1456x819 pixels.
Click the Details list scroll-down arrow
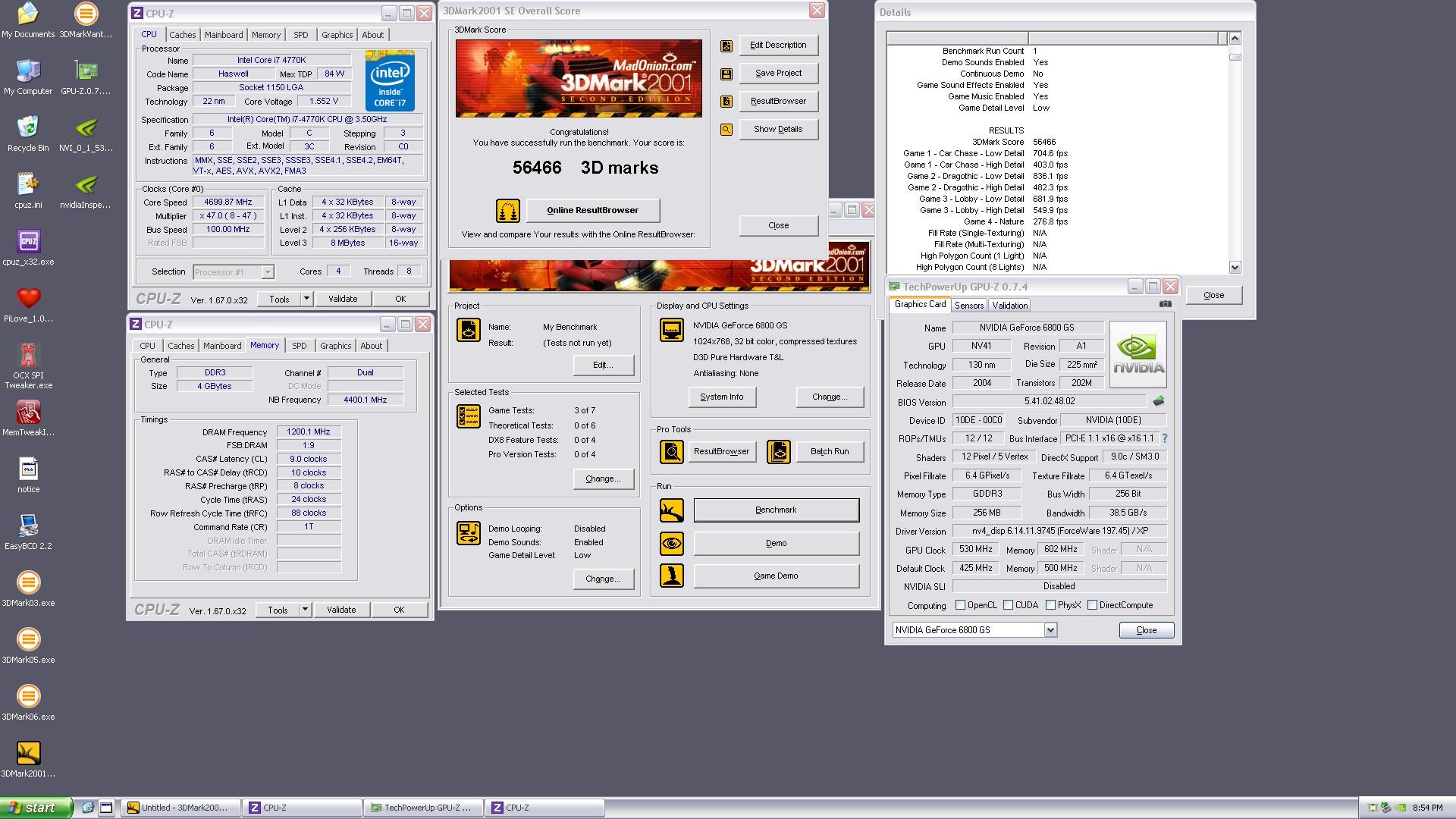[1235, 267]
